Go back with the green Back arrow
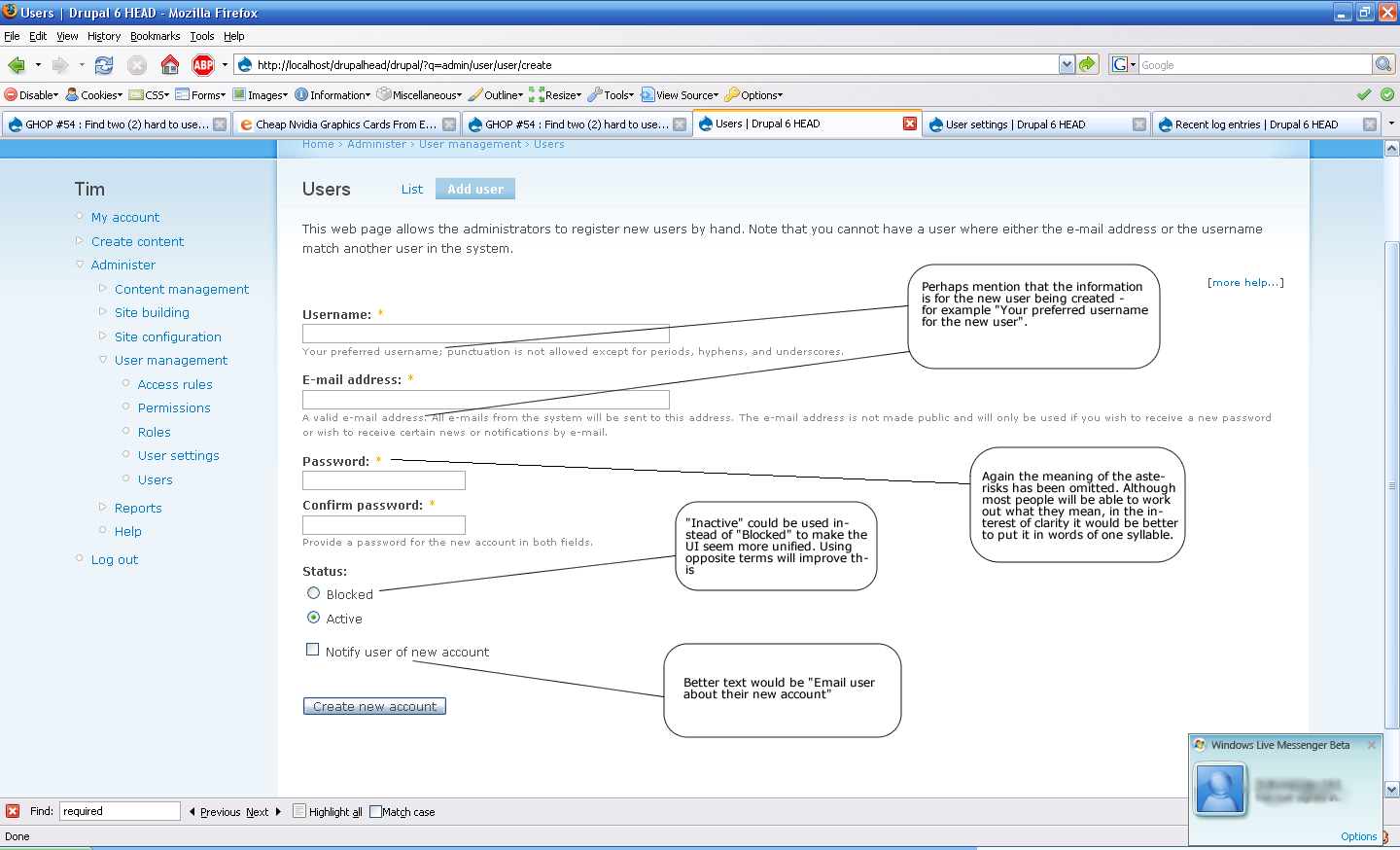Screen dimensions: 1400x850 pos(17,65)
